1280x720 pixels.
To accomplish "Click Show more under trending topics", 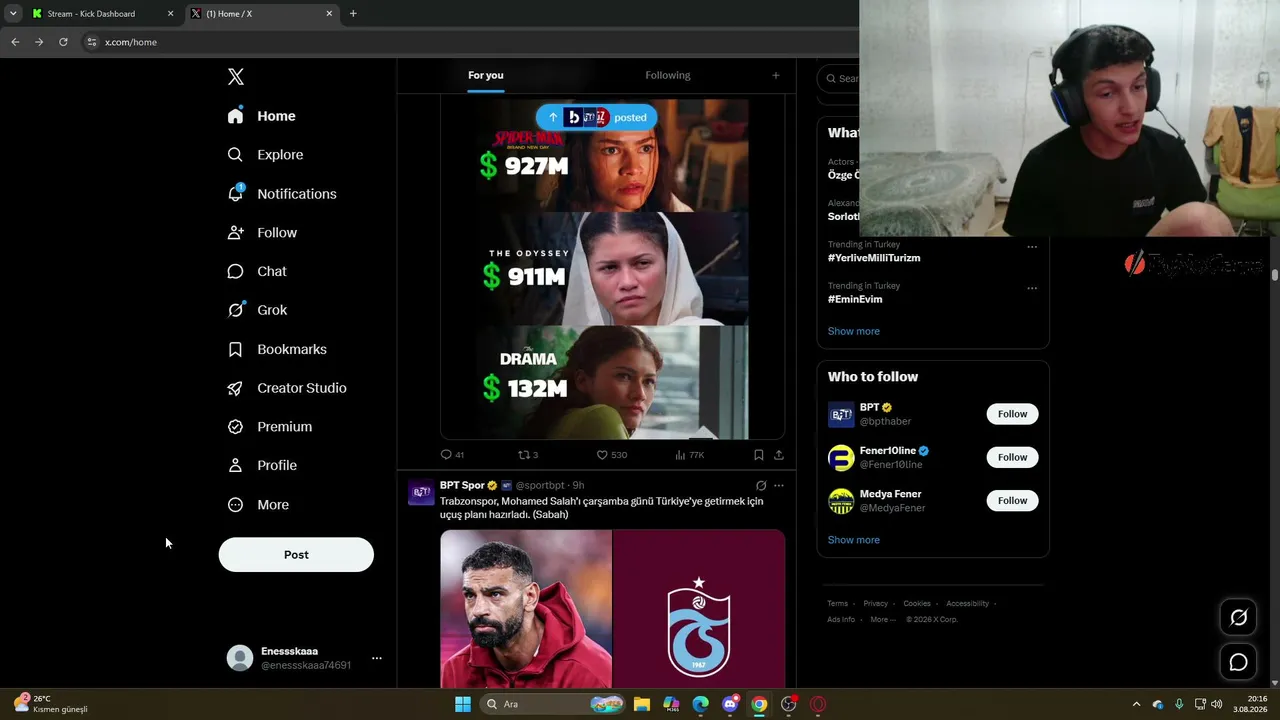I will pos(854,331).
